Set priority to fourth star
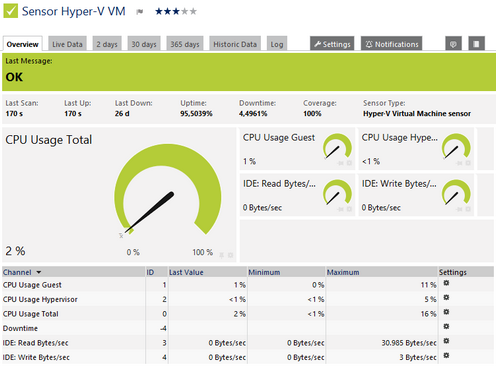The image size is (496, 366). 184,12
